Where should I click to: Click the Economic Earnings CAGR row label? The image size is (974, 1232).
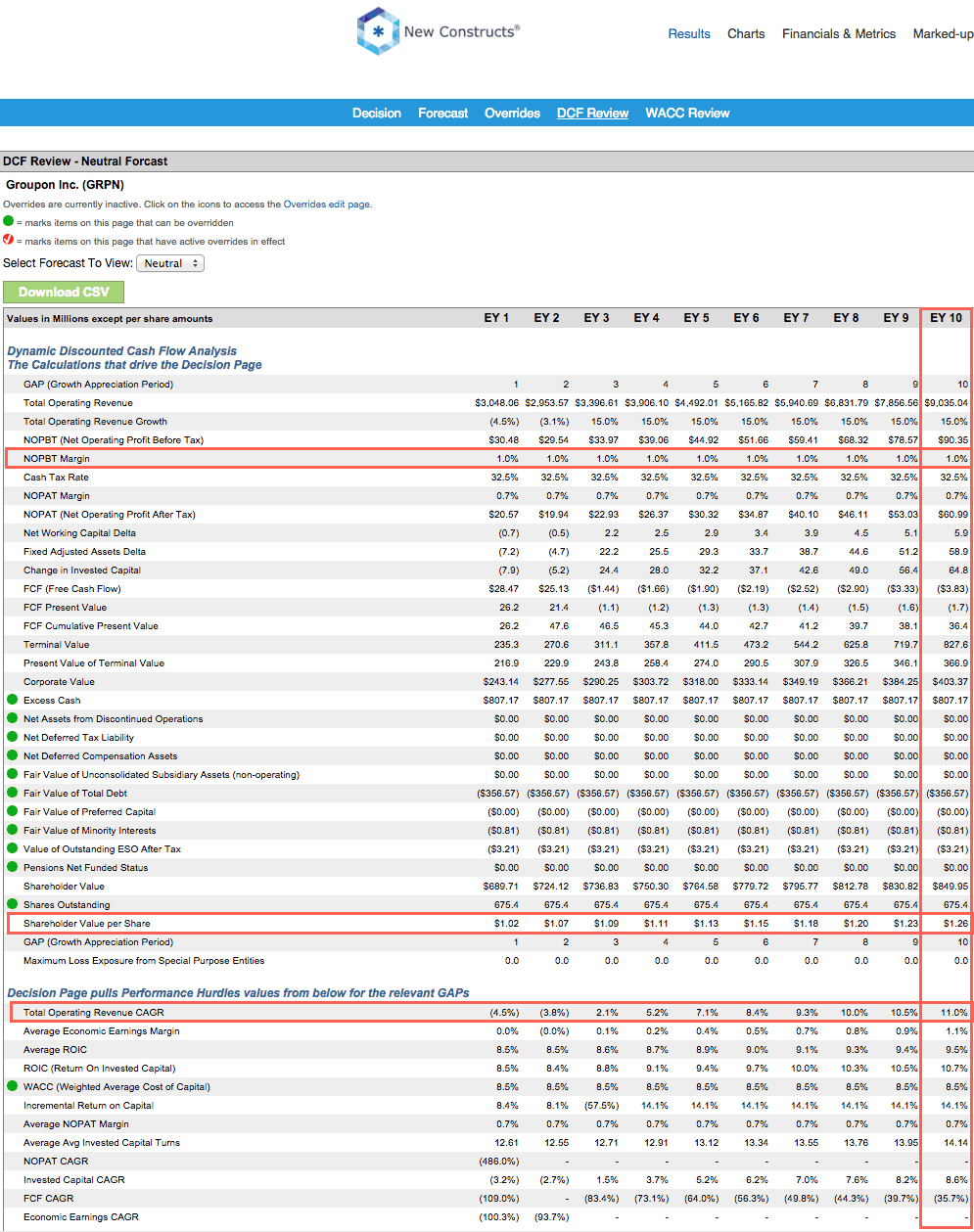point(81,1217)
